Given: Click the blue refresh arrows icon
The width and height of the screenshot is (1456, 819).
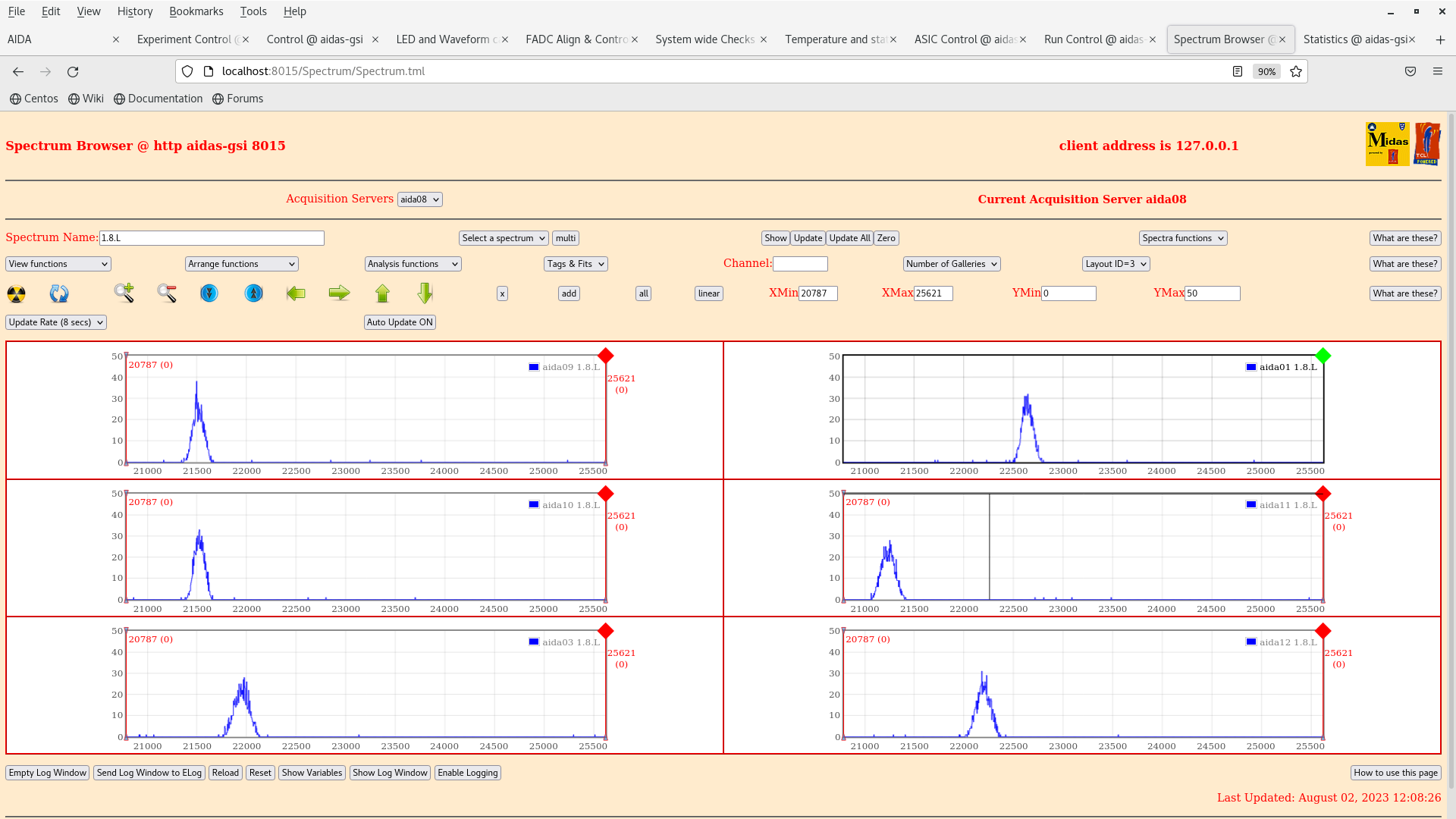Looking at the screenshot, I should pyautogui.click(x=59, y=293).
